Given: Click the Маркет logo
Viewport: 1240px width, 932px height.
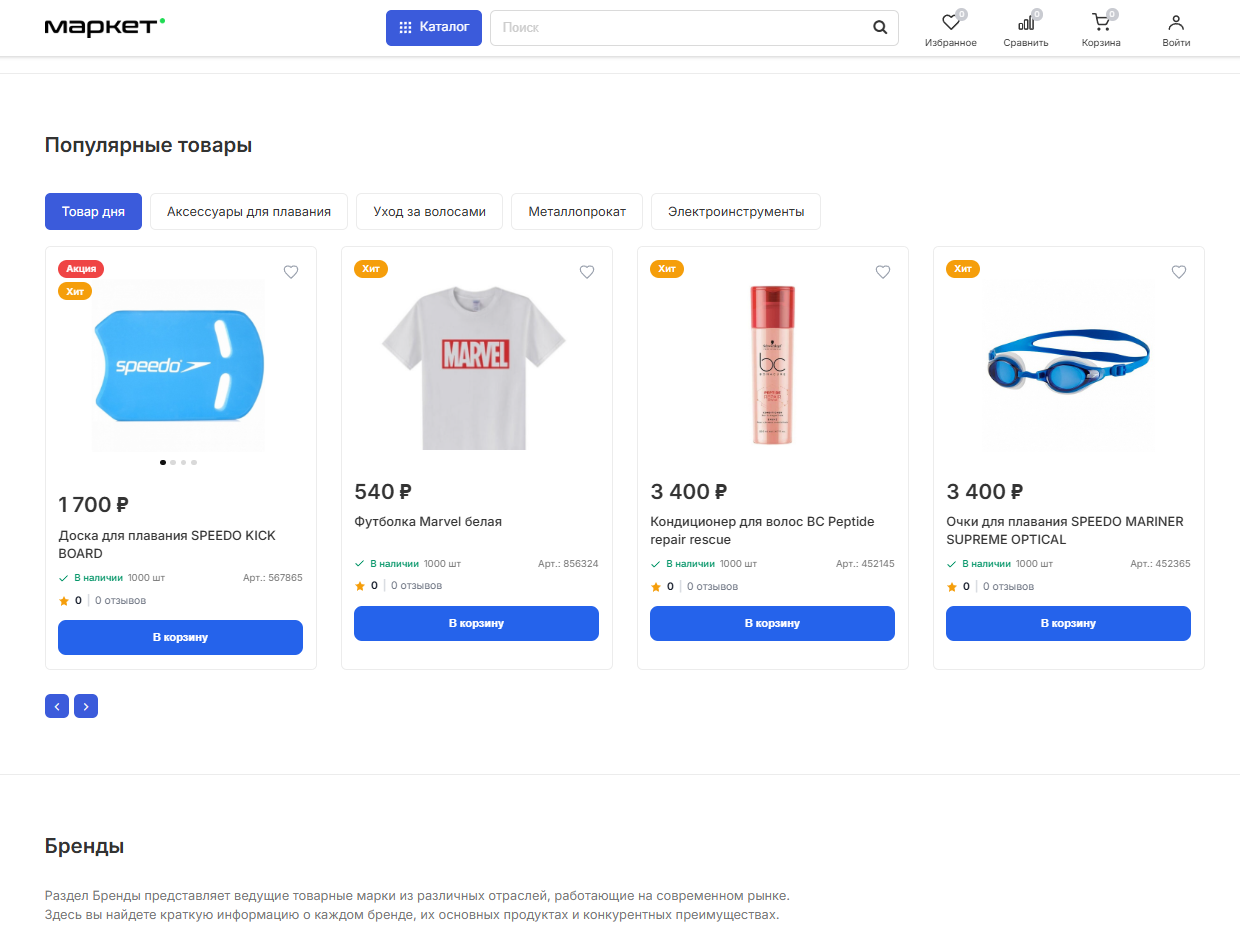Looking at the screenshot, I should [x=104, y=27].
